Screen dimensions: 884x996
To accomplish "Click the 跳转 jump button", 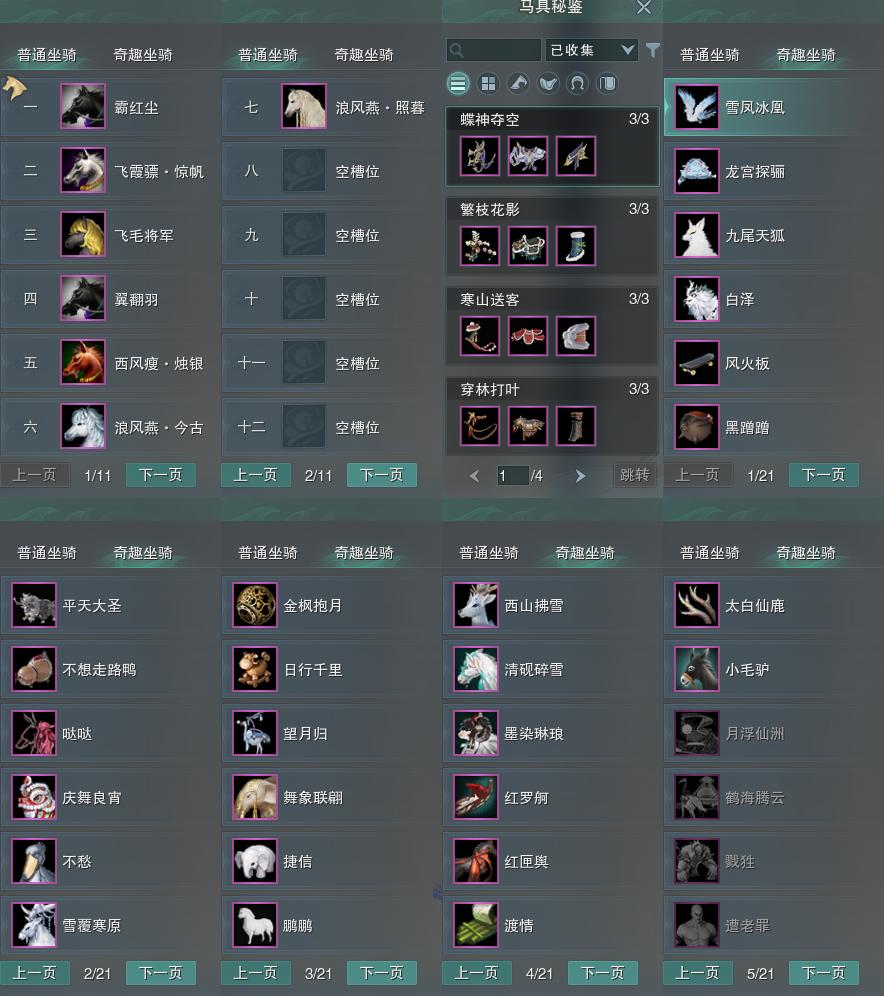I will point(634,475).
